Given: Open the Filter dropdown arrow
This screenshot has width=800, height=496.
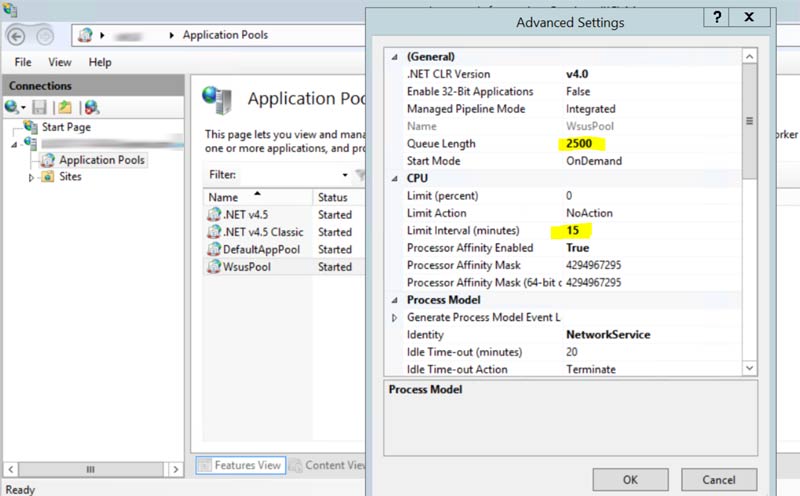Looking at the screenshot, I should pos(345,175).
